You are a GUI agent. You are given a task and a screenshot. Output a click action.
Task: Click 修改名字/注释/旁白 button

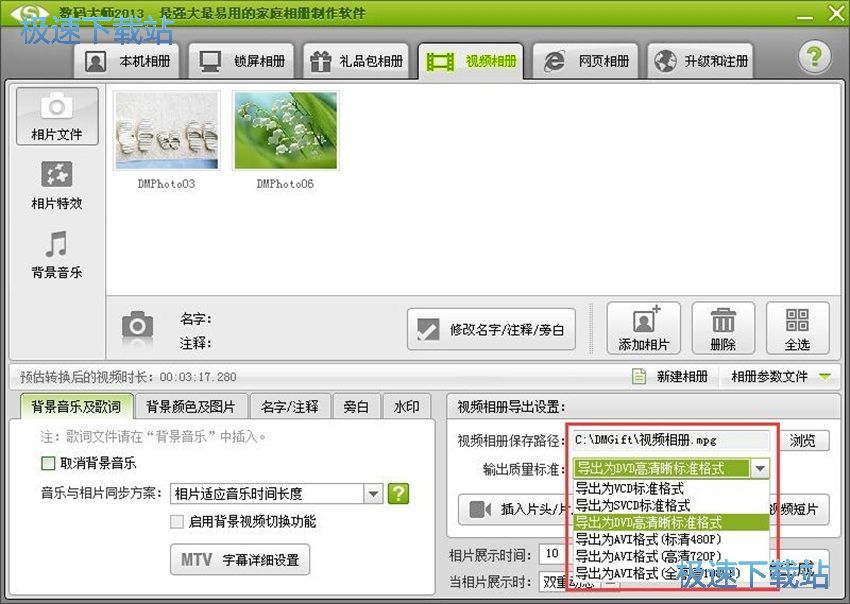[491, 329]
